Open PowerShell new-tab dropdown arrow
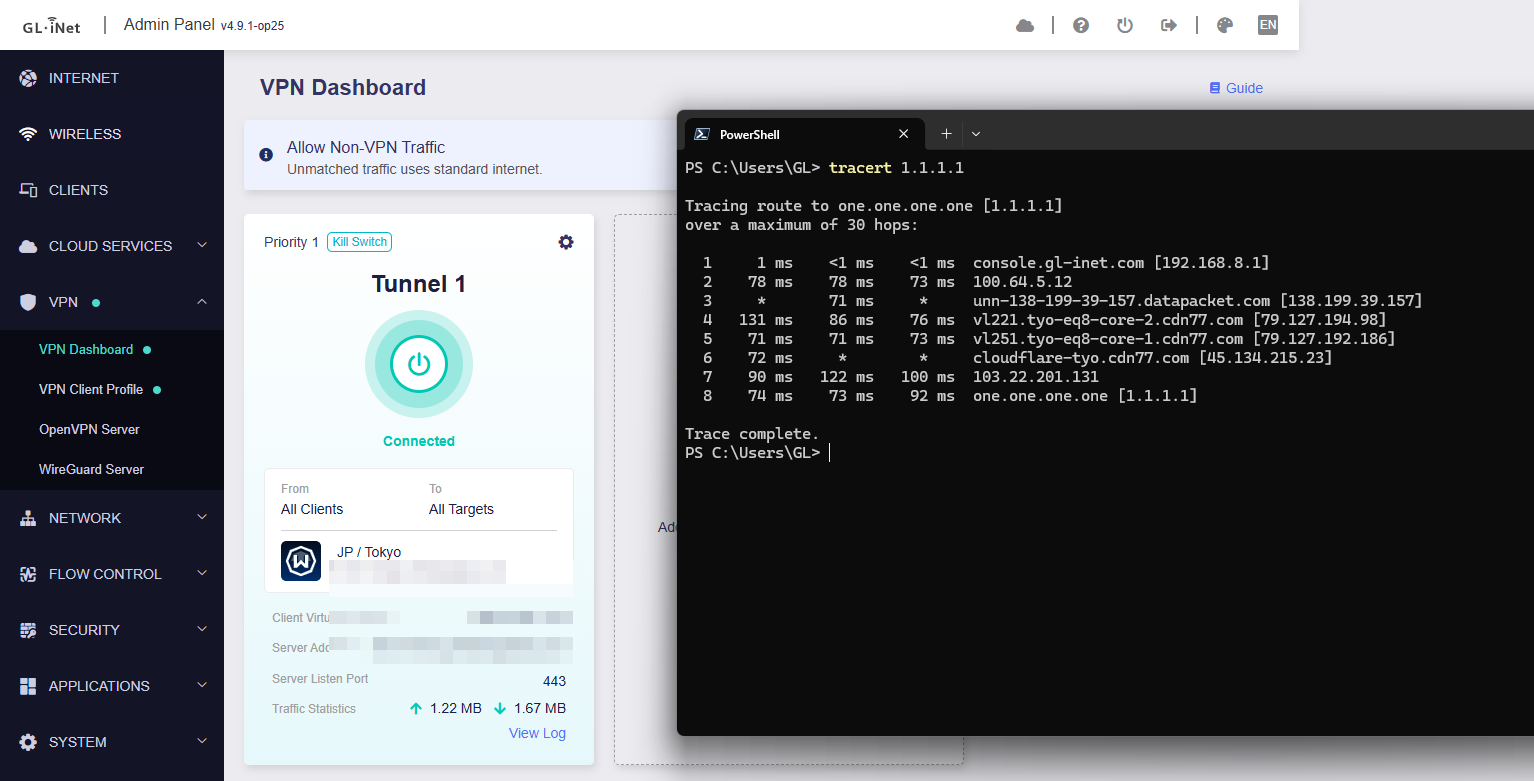This screenshot has height=781, width=1534. 976,134
